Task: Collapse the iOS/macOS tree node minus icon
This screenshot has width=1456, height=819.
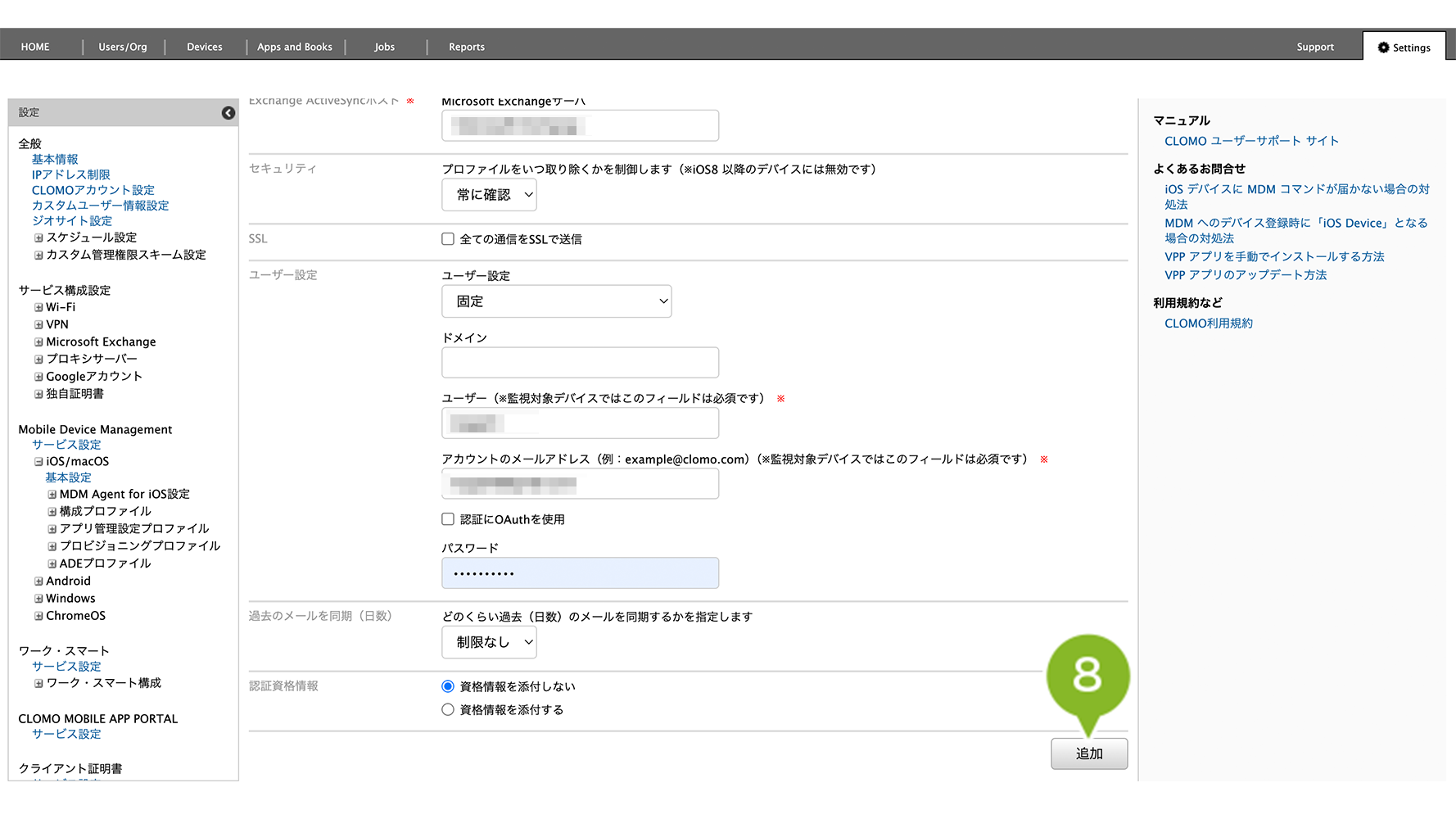Action: (38, 462)
